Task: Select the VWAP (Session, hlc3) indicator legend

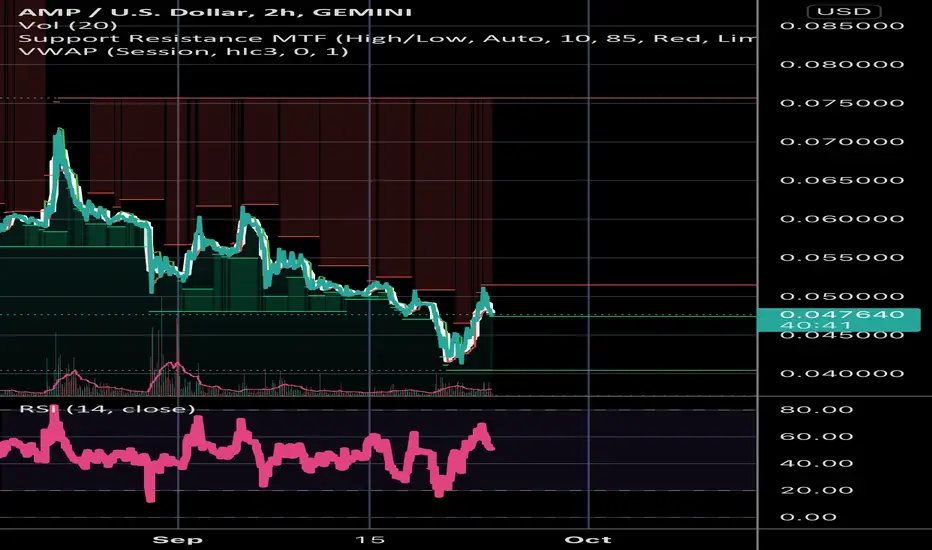Action: (x=183, y=52)
